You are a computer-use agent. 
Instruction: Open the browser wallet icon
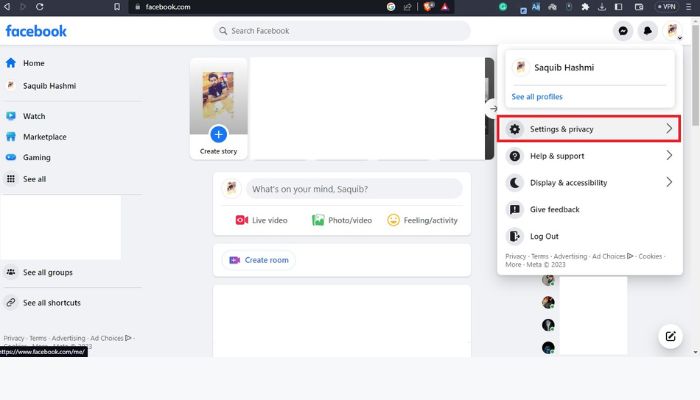click(639, 7)
